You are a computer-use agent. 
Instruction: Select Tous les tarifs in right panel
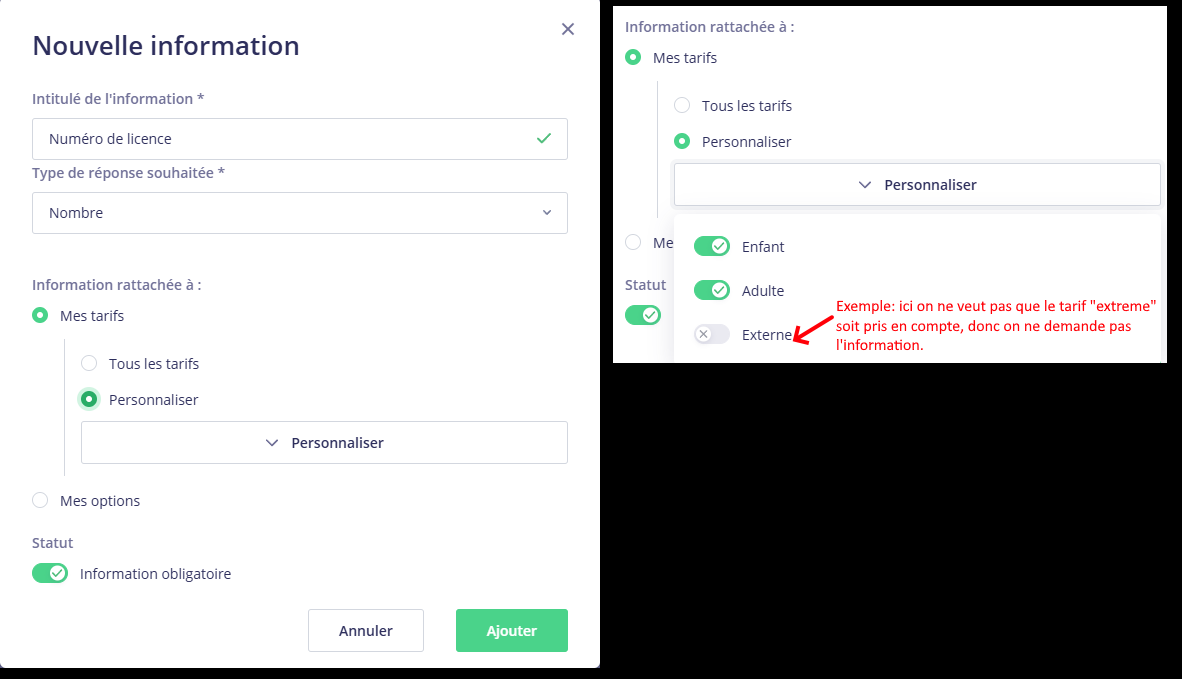682,105
